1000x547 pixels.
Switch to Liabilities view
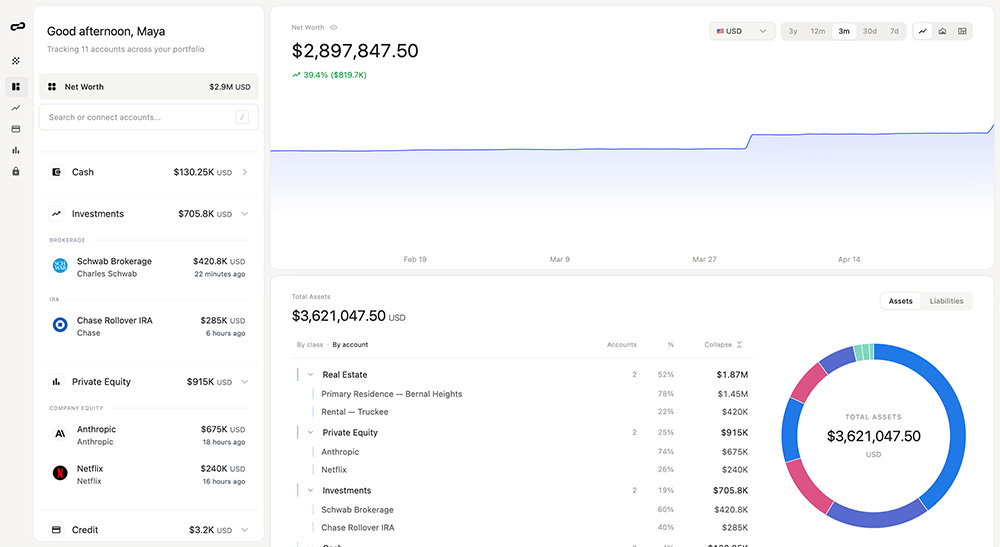tap(946, 301)
